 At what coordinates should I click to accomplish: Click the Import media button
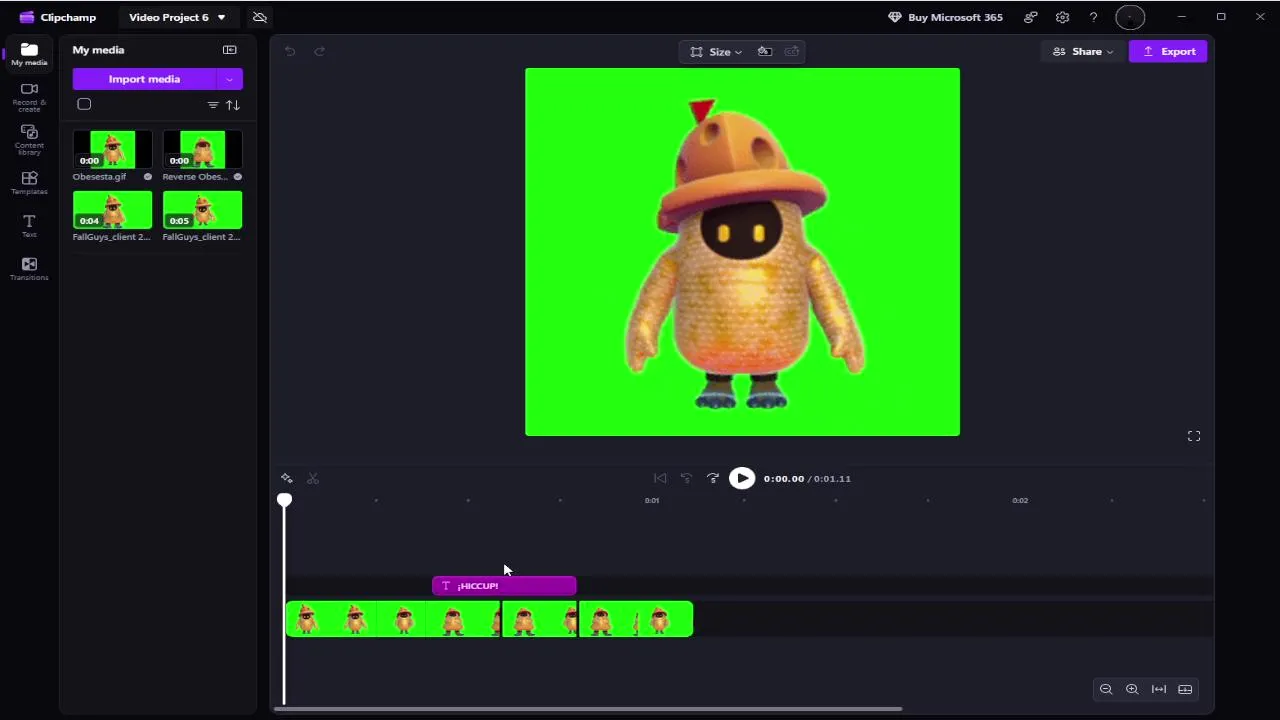144,79
